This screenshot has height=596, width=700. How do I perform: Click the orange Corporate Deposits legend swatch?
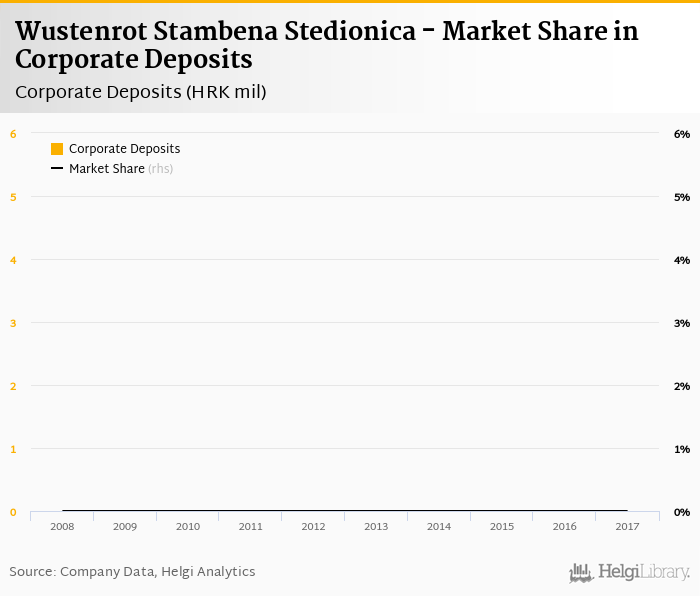[x=57, y=149]
